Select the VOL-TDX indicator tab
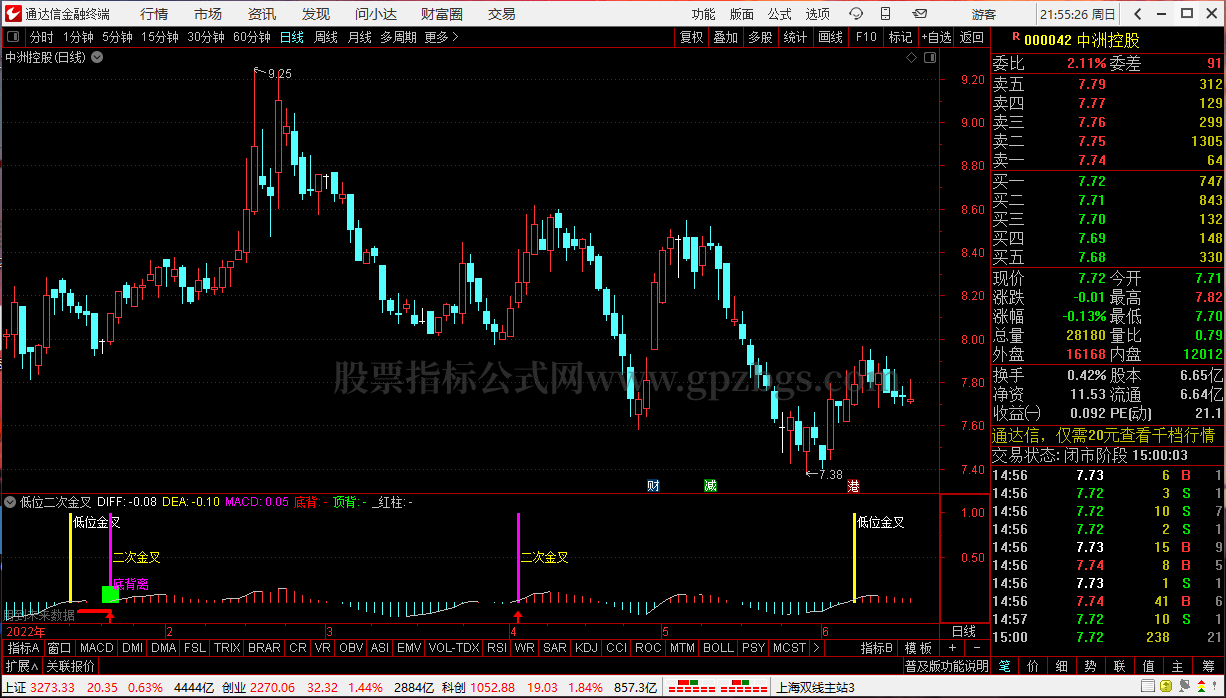Screen dimensions: 1226x698 454,648
